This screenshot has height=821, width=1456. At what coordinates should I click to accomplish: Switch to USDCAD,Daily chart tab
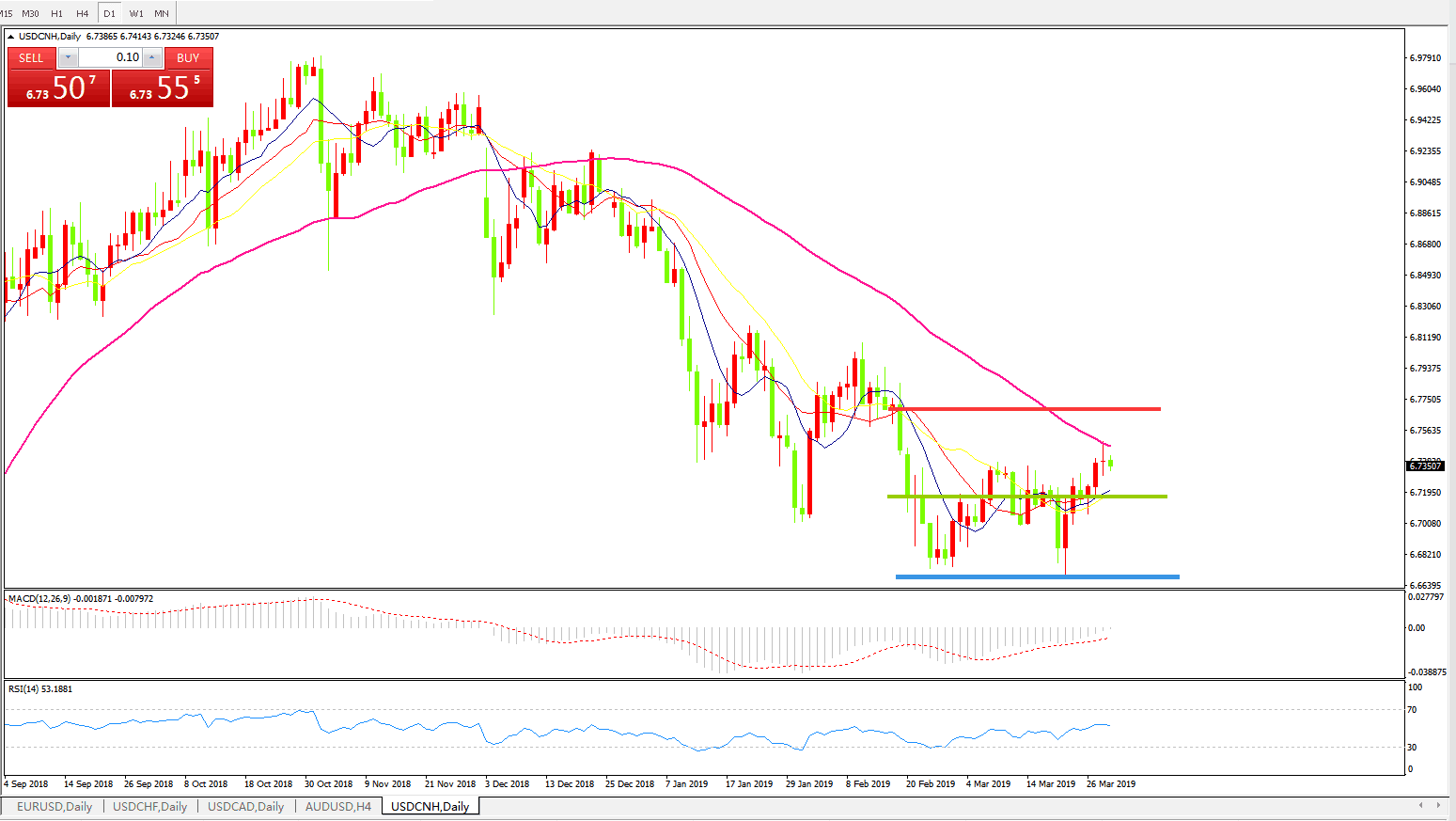click(x=245, y=806)
